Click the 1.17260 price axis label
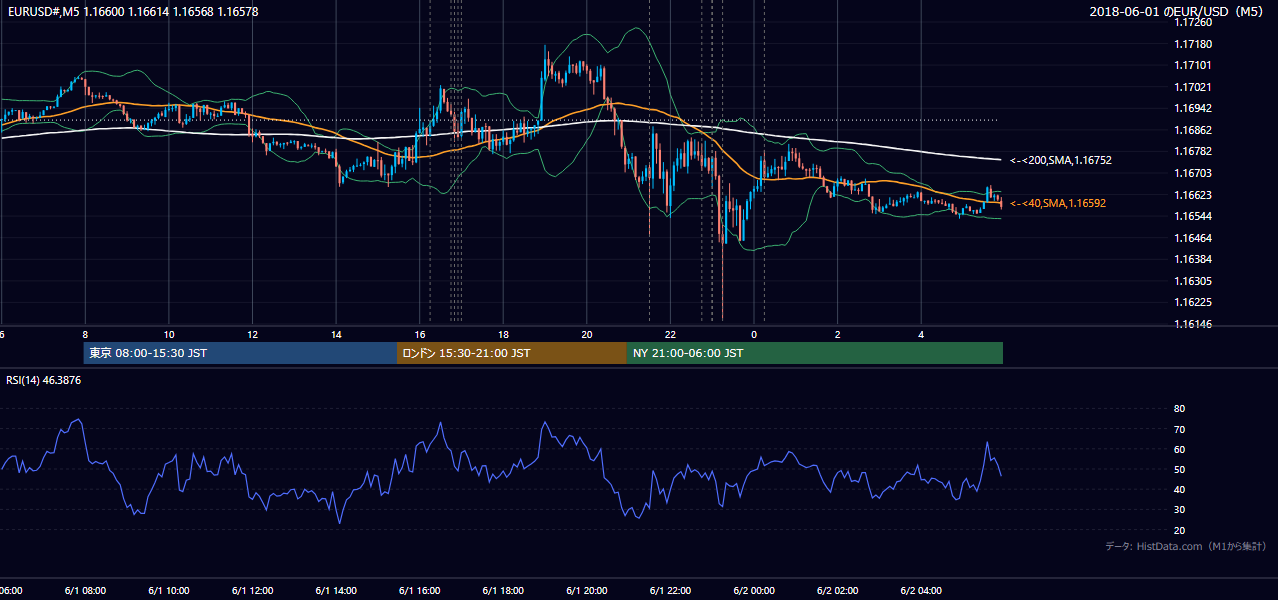Image resolution: width=1278 pixels, height=600 pixels. (x=1194, y=23)
